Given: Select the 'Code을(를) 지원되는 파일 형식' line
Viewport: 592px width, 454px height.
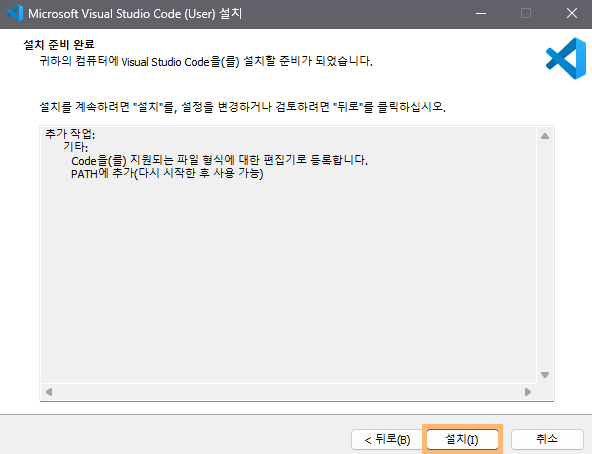Looking at the screenshot, I should (x=219, y=160).
